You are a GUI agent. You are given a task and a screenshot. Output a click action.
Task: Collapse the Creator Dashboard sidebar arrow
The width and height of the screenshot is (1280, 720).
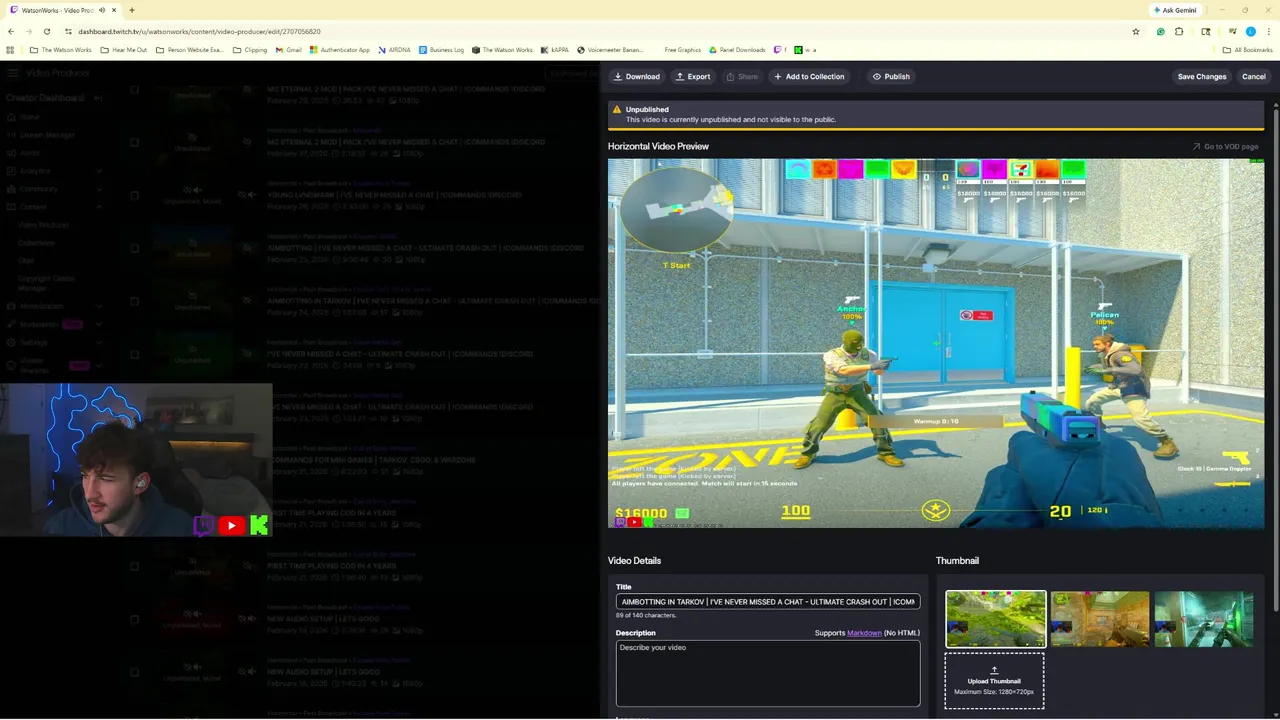(x=98, y=98)
